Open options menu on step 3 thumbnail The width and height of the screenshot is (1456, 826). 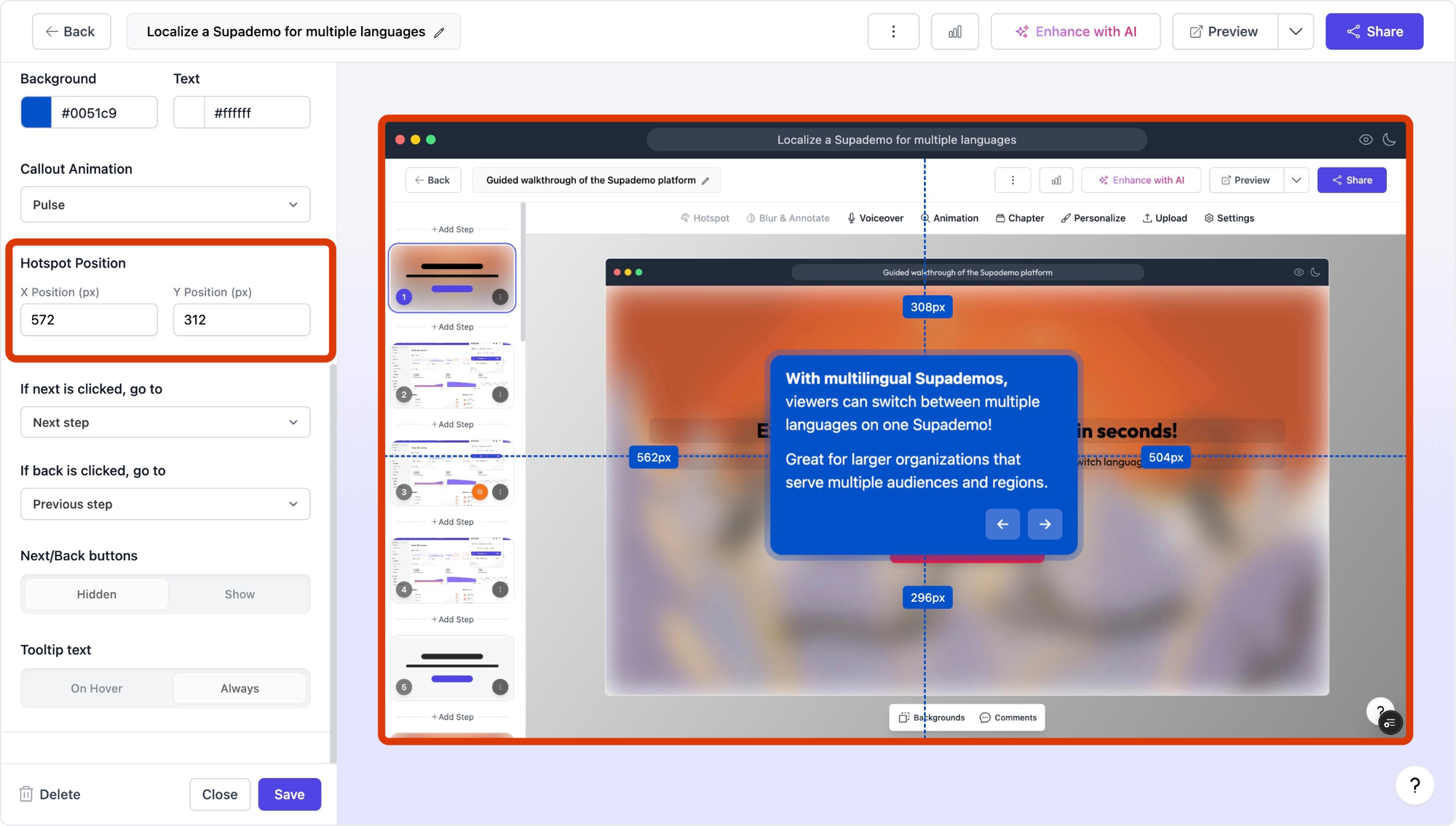click(x=500, y=492)
